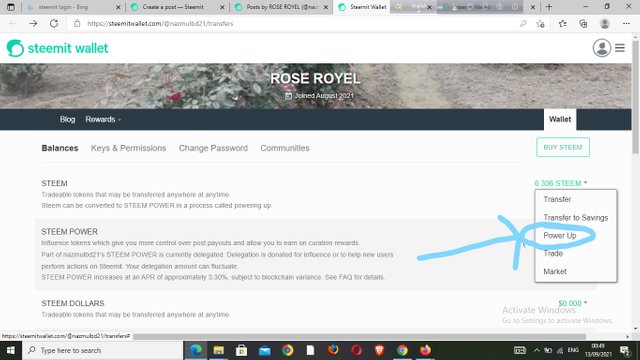The height and width of the screenshot is (360, 640).
Task: Open the Blog section
Action: pos(67,119)
